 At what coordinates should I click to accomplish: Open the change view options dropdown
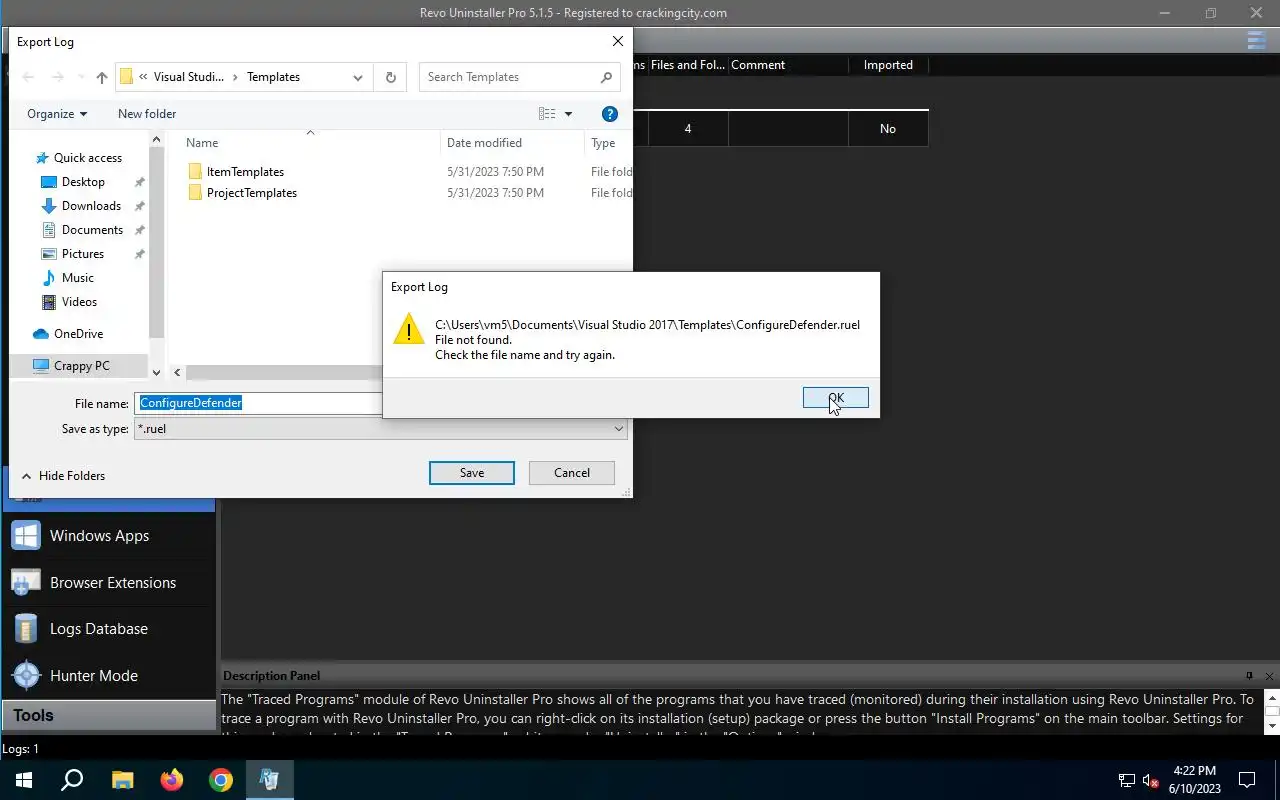569,114
